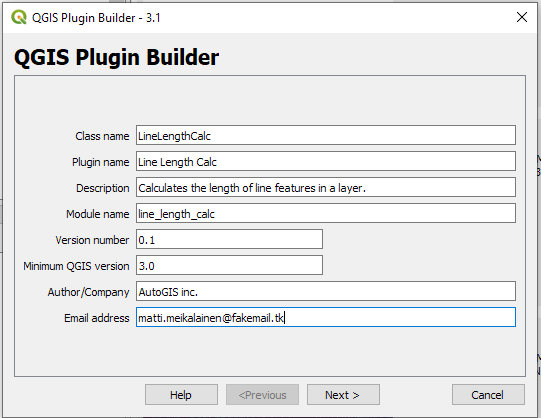Click the Class name input field
Image resolution: width=541 pixels, height=418 pixels.
coord(326,135)
